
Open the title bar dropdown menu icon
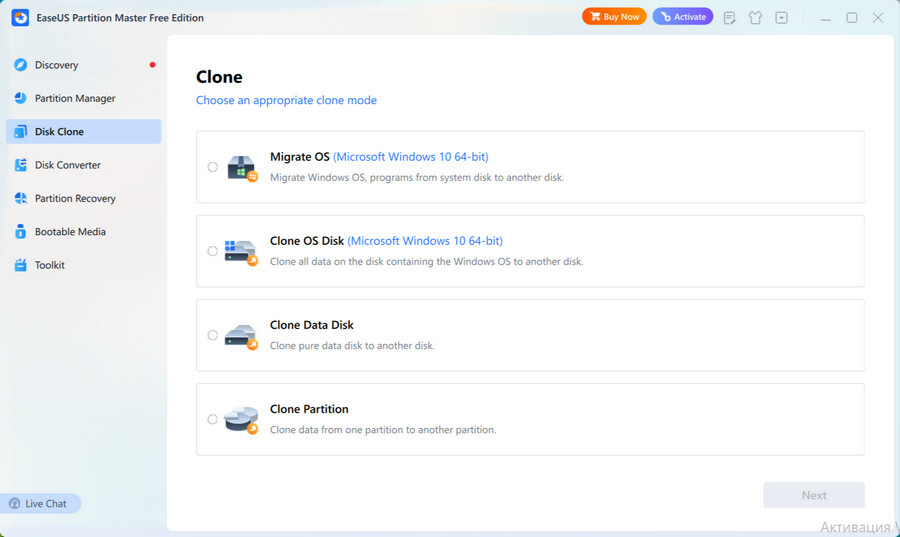tap(781, 18)
